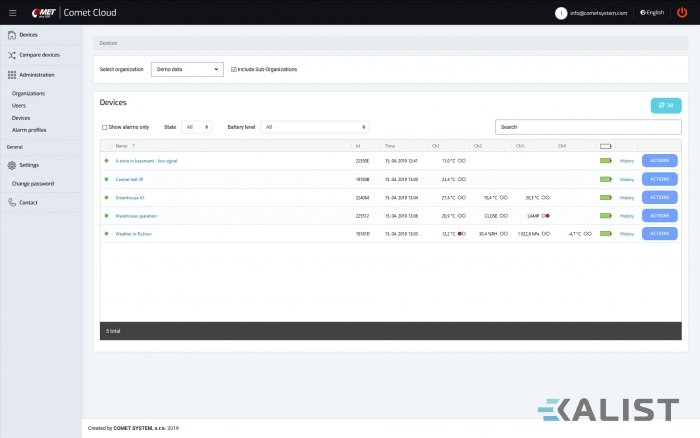Click the red power logout icon

pyautogui.click(x=682, y=12)
